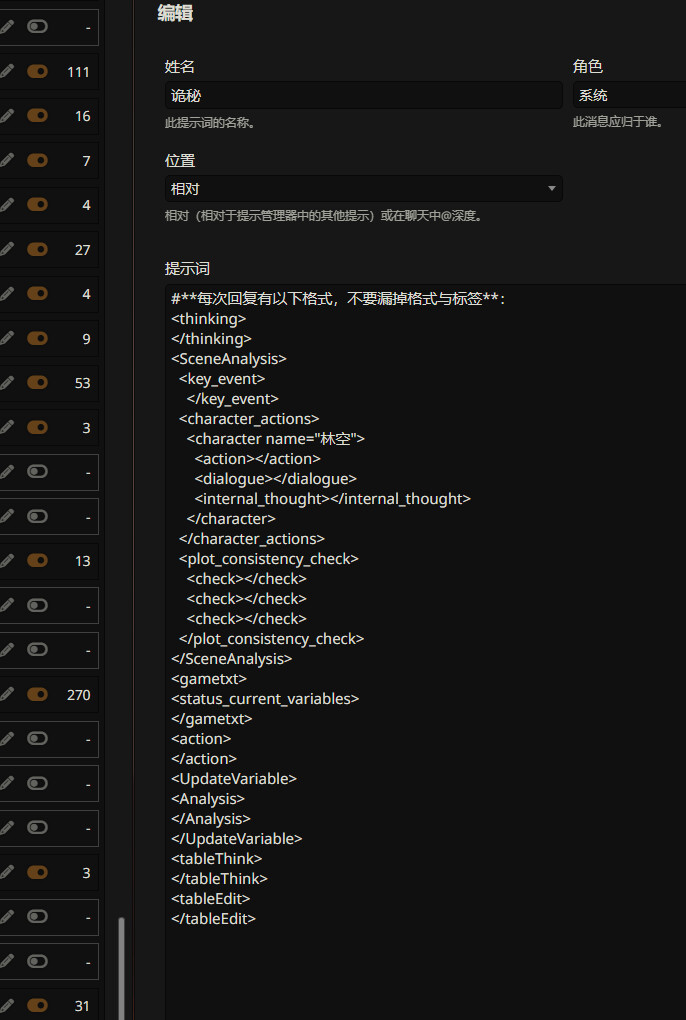Enable the disabled prompt directly above 111 row
686x1020 pixels.
(37, 27)
